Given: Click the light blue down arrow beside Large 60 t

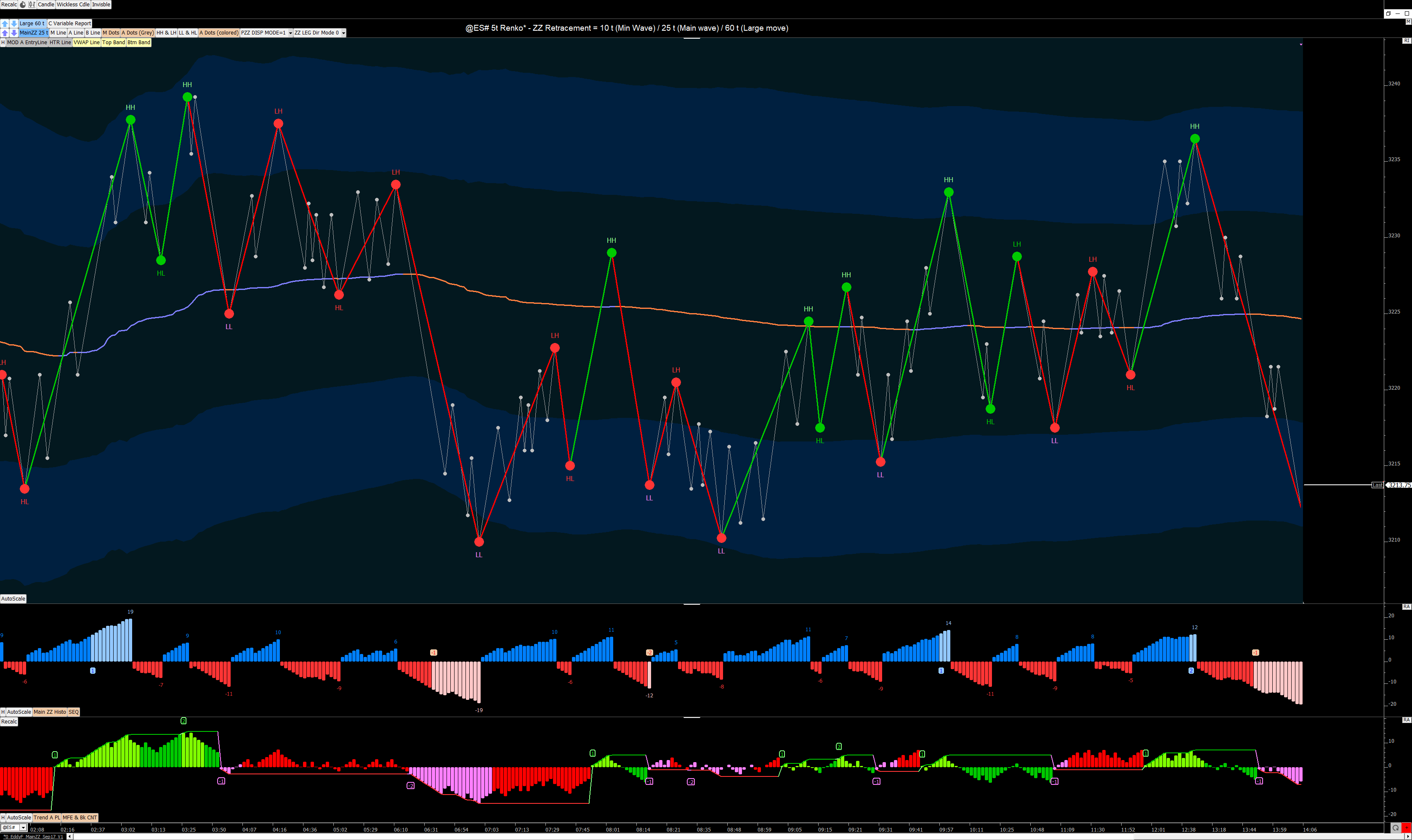Looking at the screenshot, I should click(13, 24).
